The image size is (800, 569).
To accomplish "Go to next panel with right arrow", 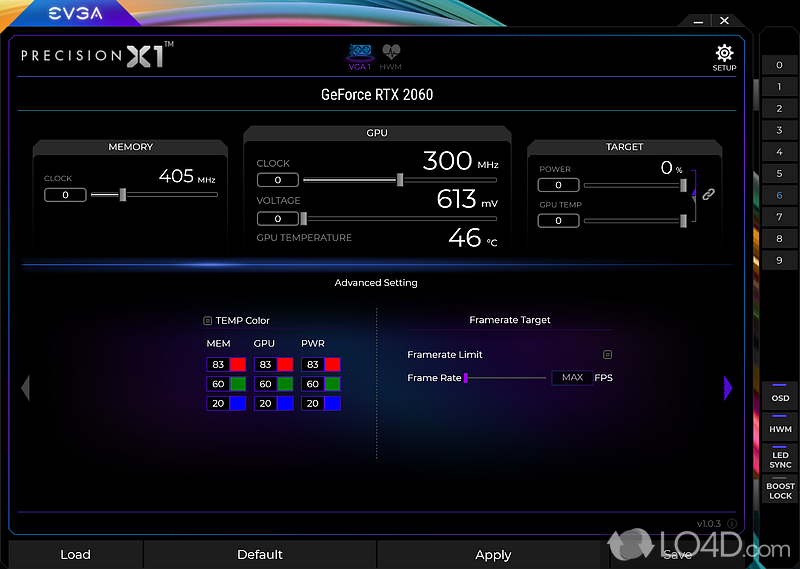I will pyautogui.click(x=728, y=388).
